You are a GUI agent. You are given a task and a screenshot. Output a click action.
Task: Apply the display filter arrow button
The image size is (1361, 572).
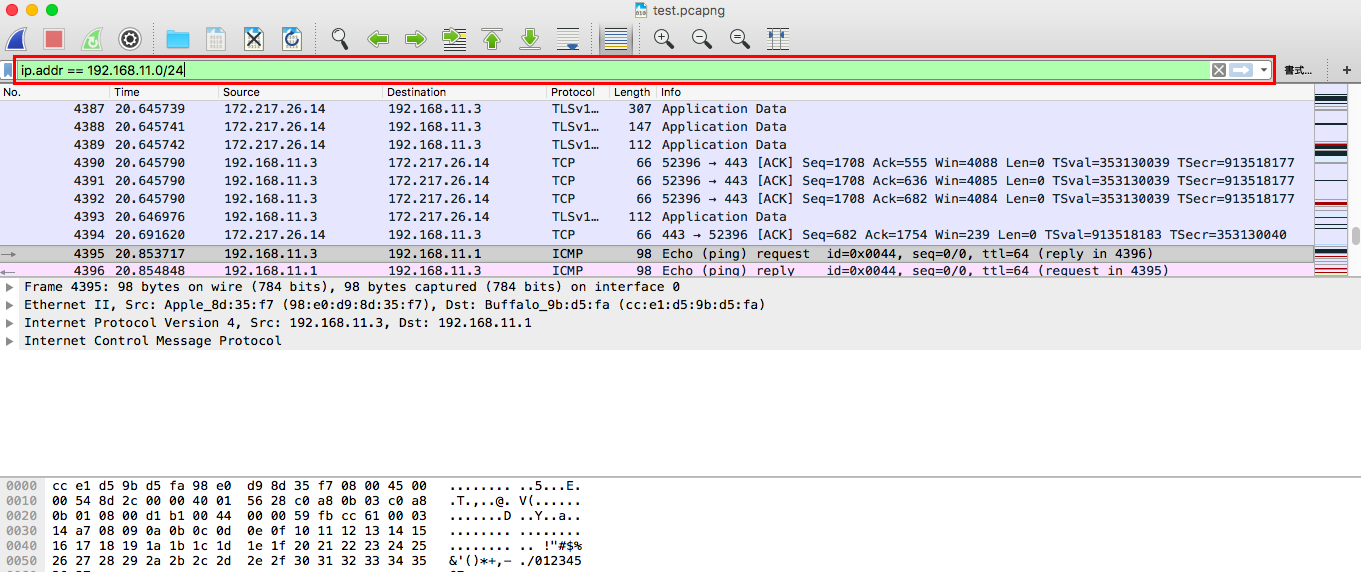click(1241, 70)
